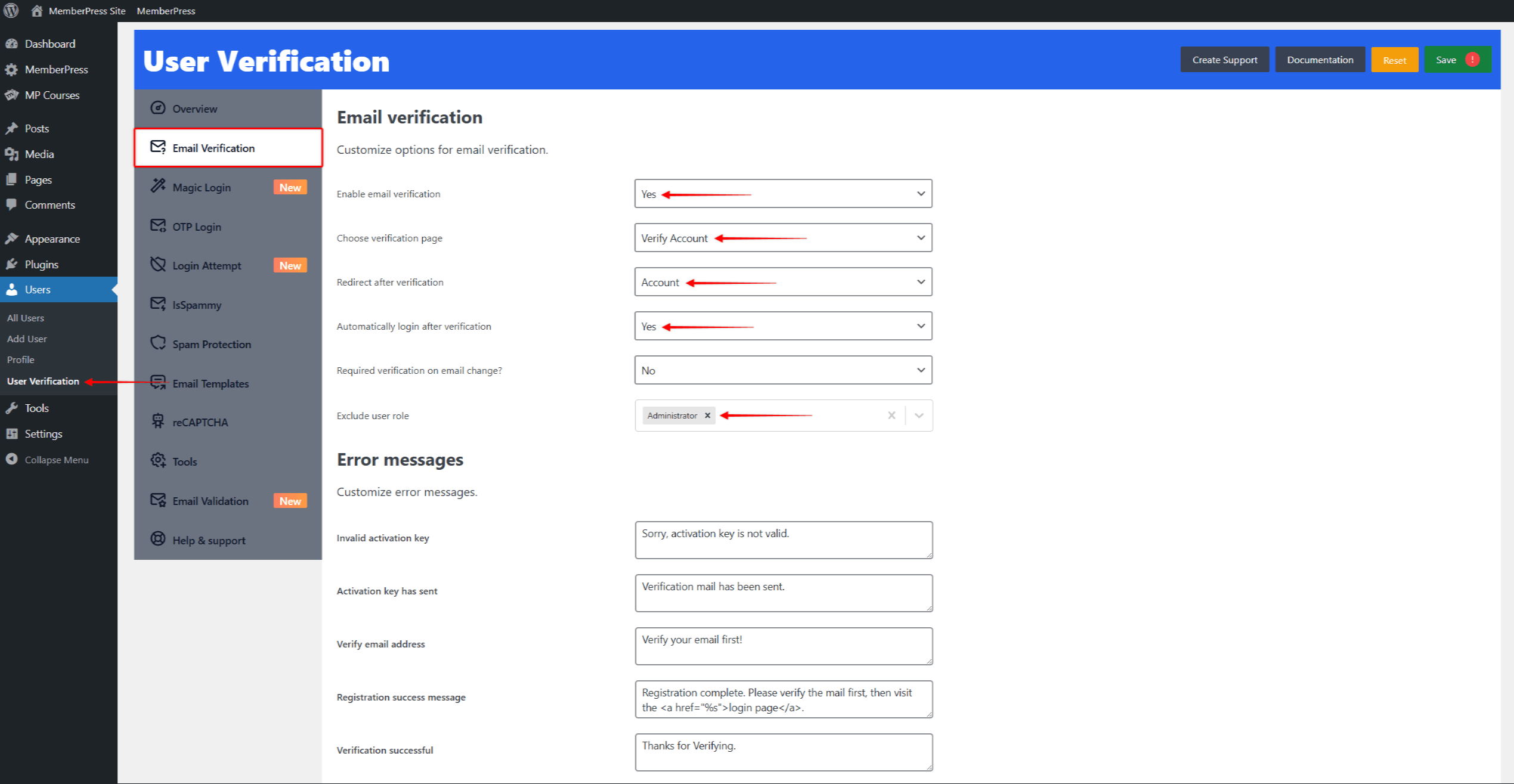The width and height of the screenshot is (1514, 784).
Task: Click the orange Reset button
Action: click(x=1394, y=60)
